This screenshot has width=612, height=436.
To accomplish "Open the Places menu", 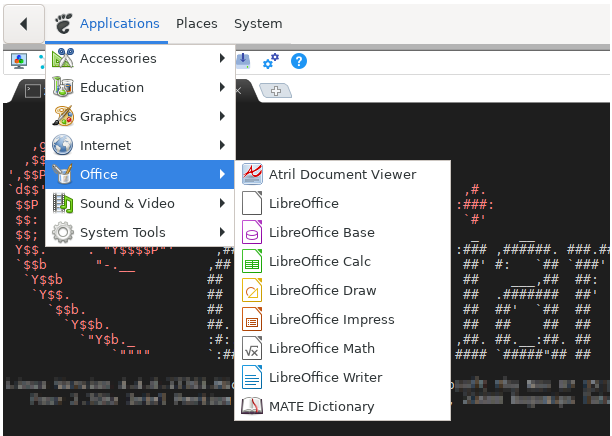I will pos(196,23).
